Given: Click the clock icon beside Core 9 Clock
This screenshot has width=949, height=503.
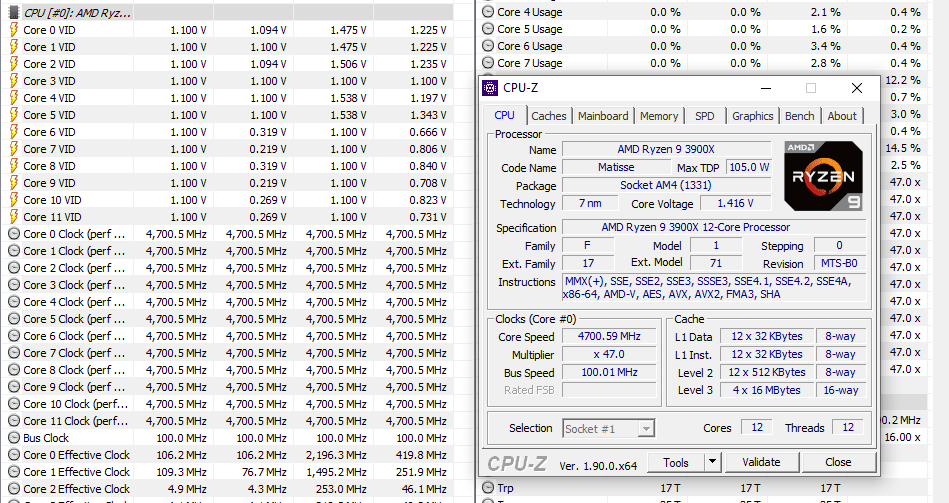Looking at the screenshot, I should (x=13, y=387).
